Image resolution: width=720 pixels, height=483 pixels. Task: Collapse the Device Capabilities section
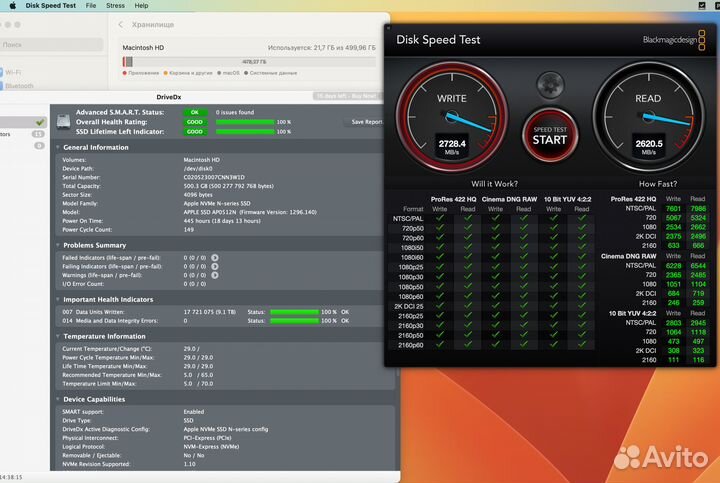tap(58, 399)
